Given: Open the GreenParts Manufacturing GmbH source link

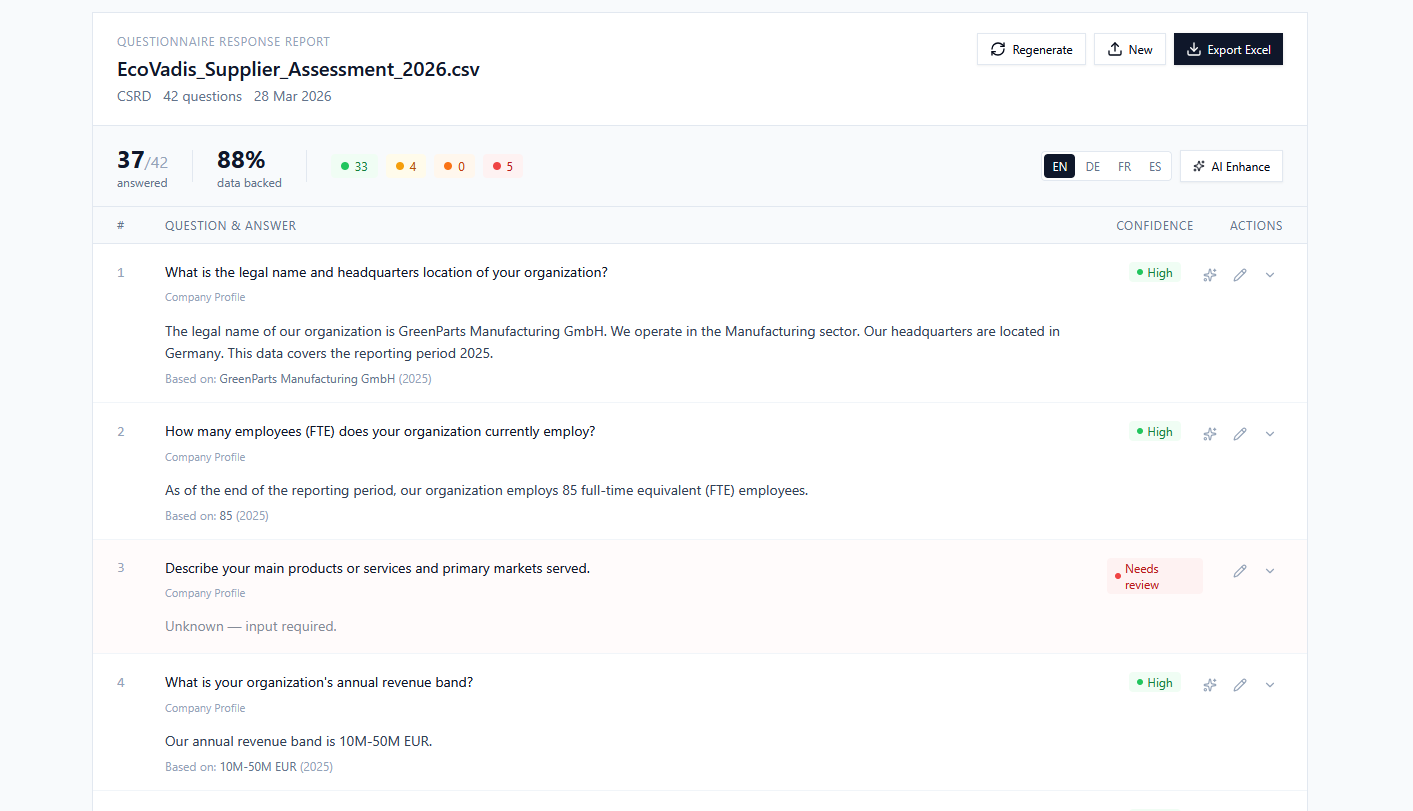Looking at the screenshot, I should (x=306, y=378).
